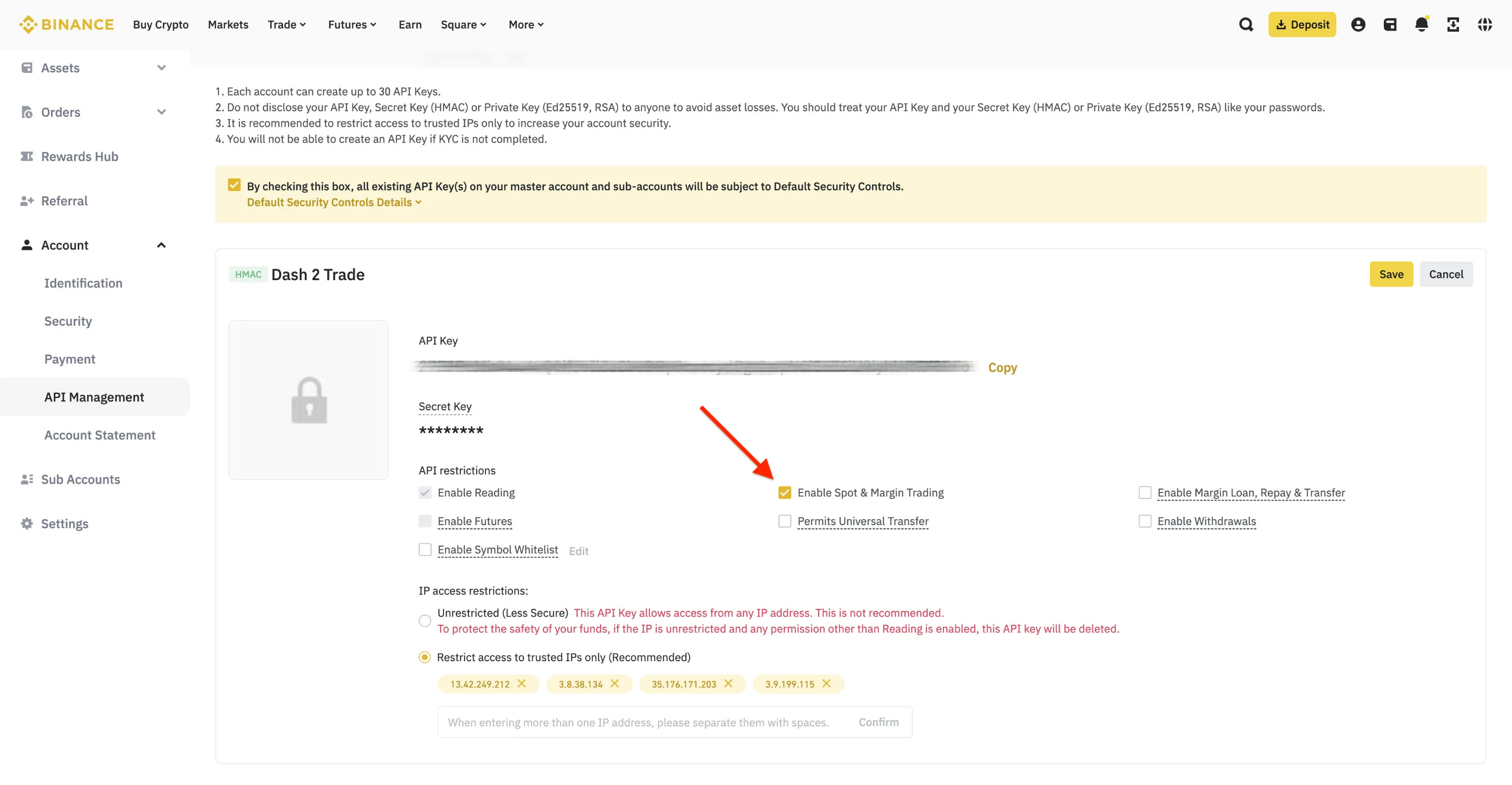This screenshot has height=785, width=1512.
Task: Open the More dropdown menu
Action: click(x=526, y=25)
